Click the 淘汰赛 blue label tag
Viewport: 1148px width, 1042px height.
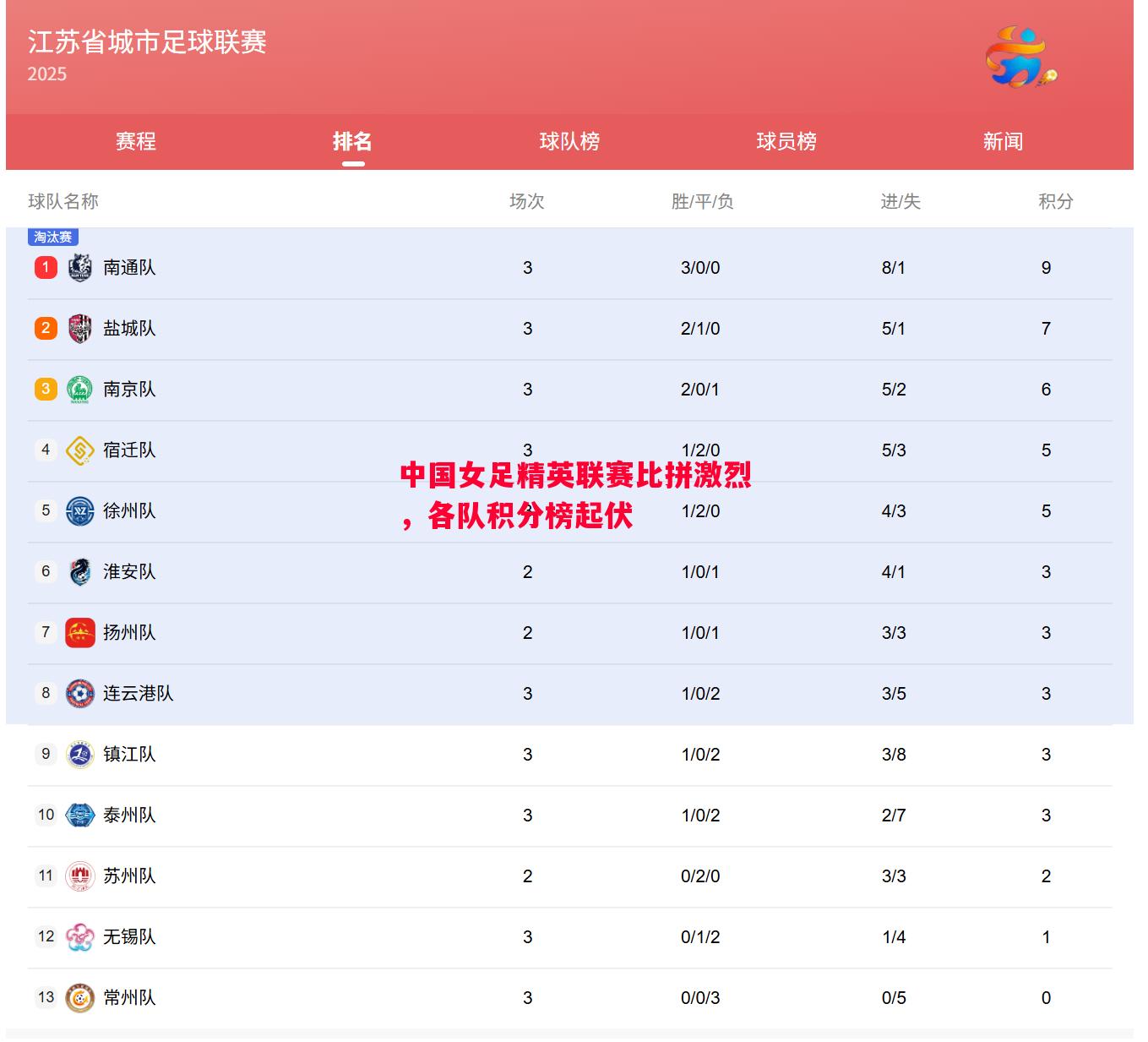(x=53, y=237)
